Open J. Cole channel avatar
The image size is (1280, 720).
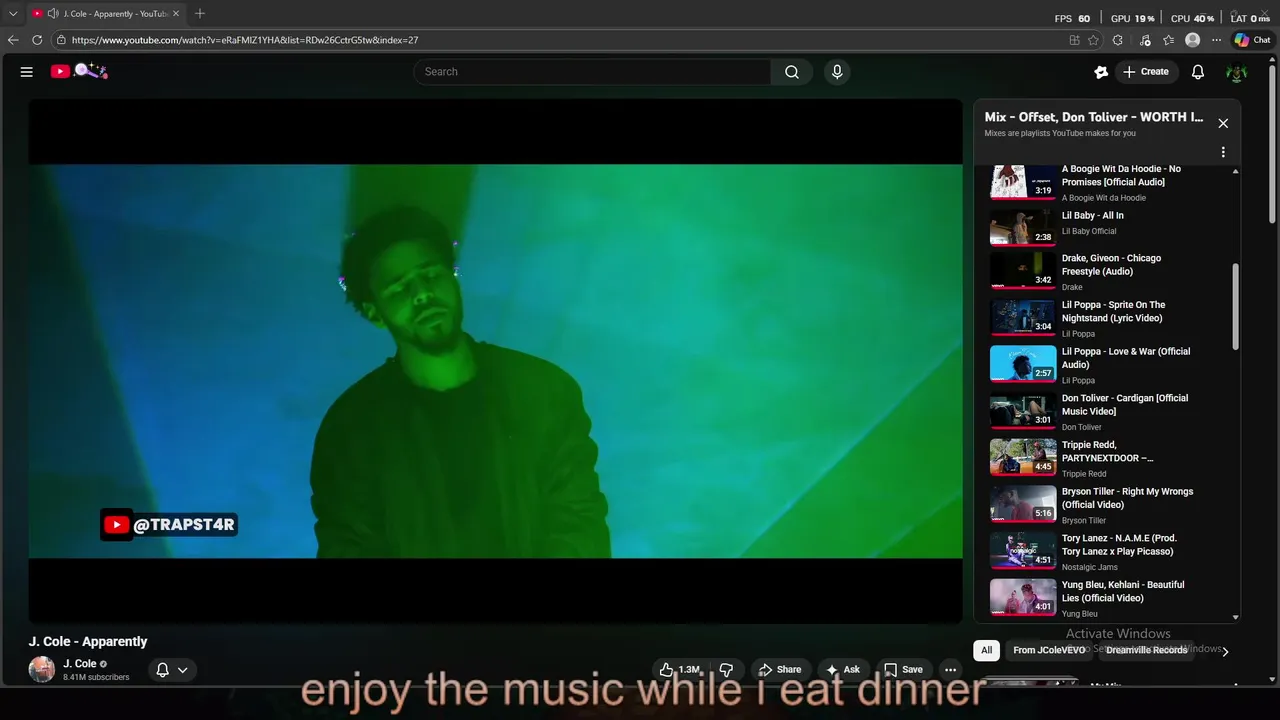point(42,669)
